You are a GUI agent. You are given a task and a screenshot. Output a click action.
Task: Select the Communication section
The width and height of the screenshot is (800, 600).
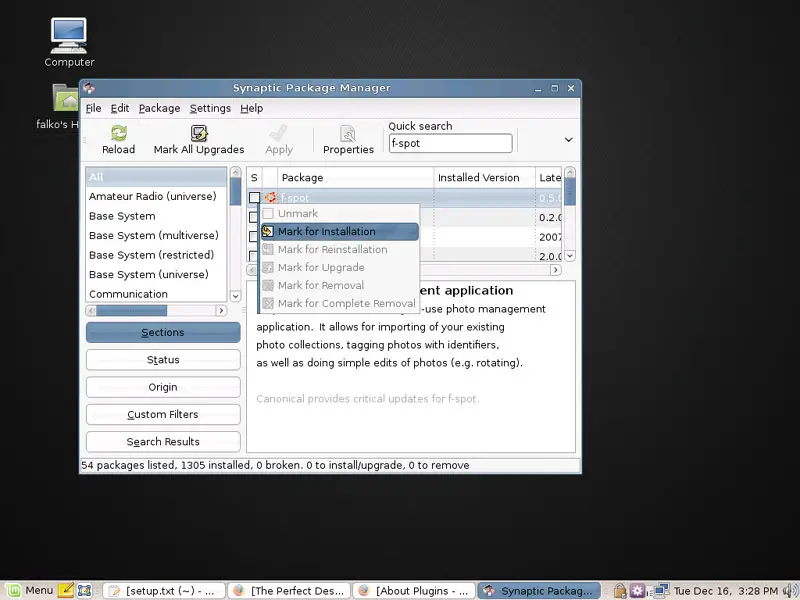click(156, 294)
